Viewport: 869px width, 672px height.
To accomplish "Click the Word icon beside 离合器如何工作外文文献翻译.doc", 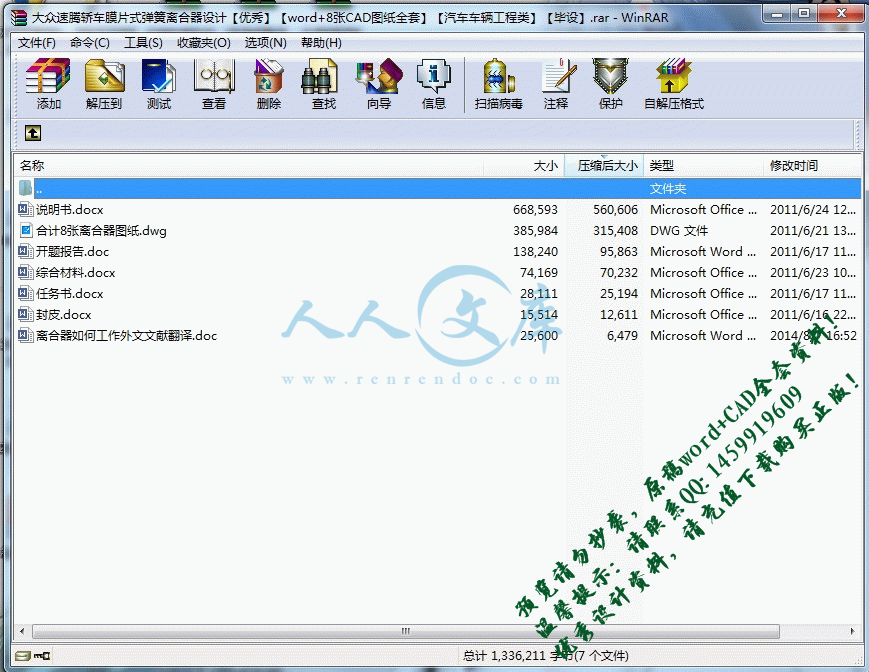I will click(x=25, y=336).
